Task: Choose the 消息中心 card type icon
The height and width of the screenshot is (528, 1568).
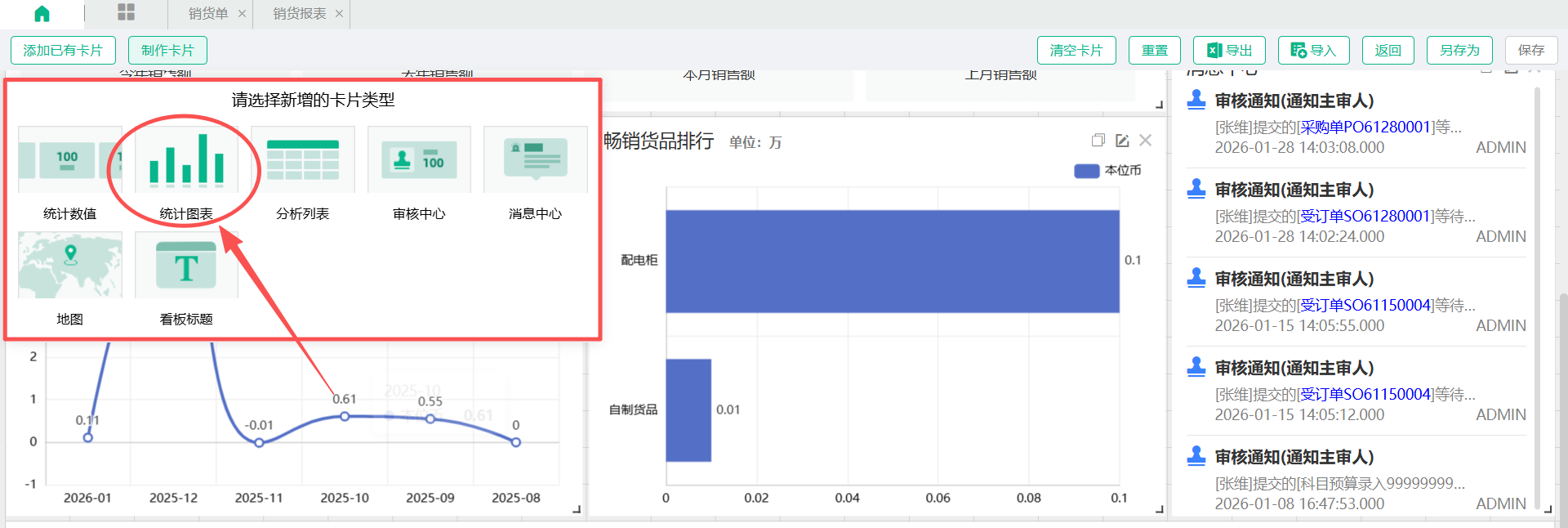Action: [x=536, y=160]
